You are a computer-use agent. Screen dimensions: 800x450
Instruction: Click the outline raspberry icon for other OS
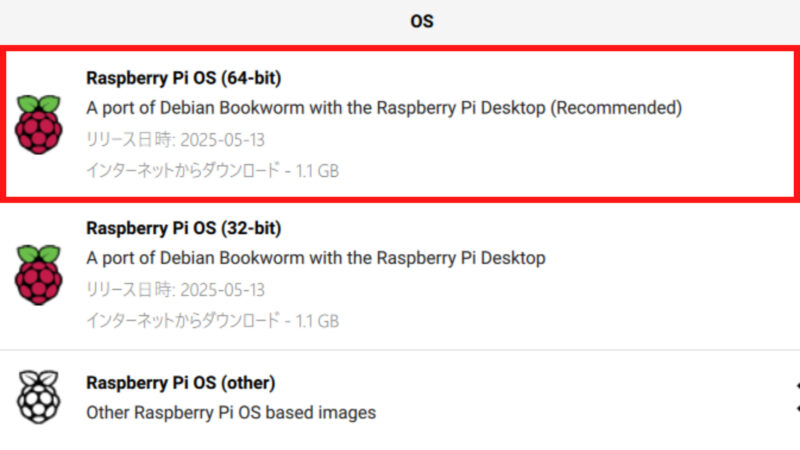pyautogui.click(x=39, y=397)
